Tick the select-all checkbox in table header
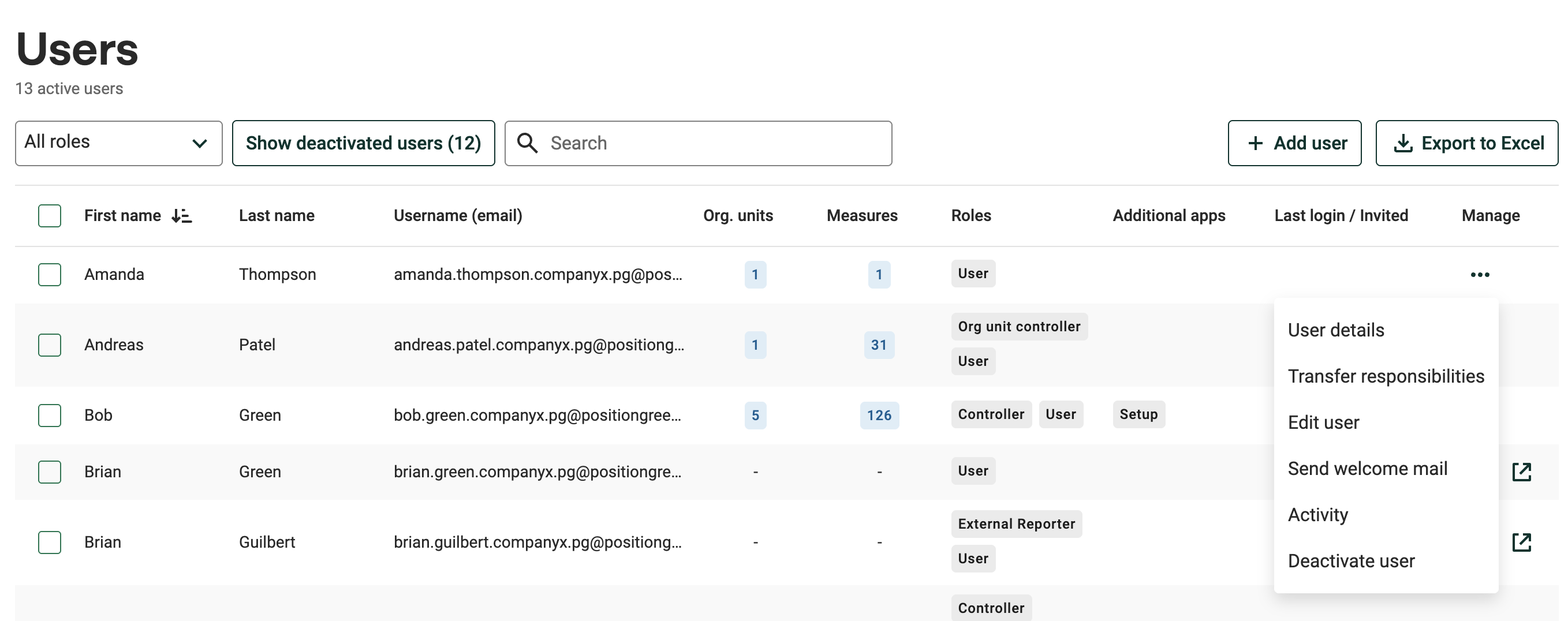The height and width of the screenshot is (621, 1568). (49, 216)
